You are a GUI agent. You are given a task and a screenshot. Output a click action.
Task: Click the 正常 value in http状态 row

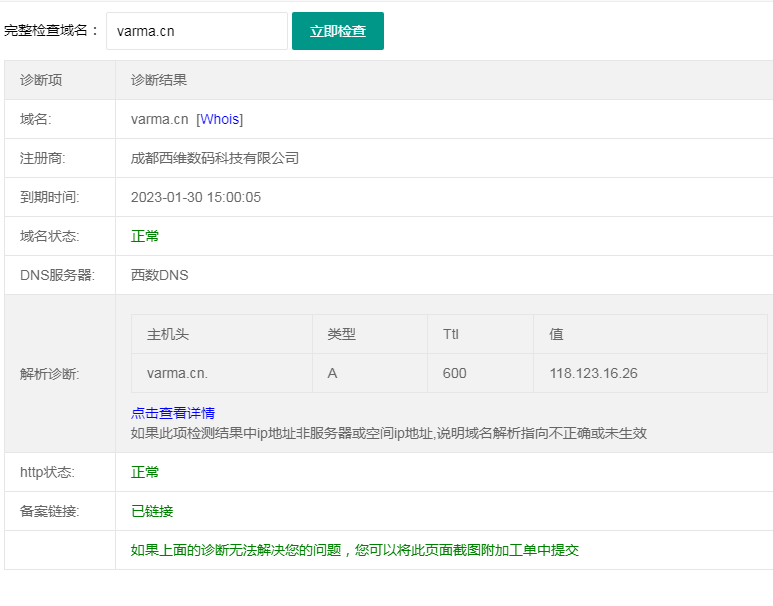coord(145,472)
